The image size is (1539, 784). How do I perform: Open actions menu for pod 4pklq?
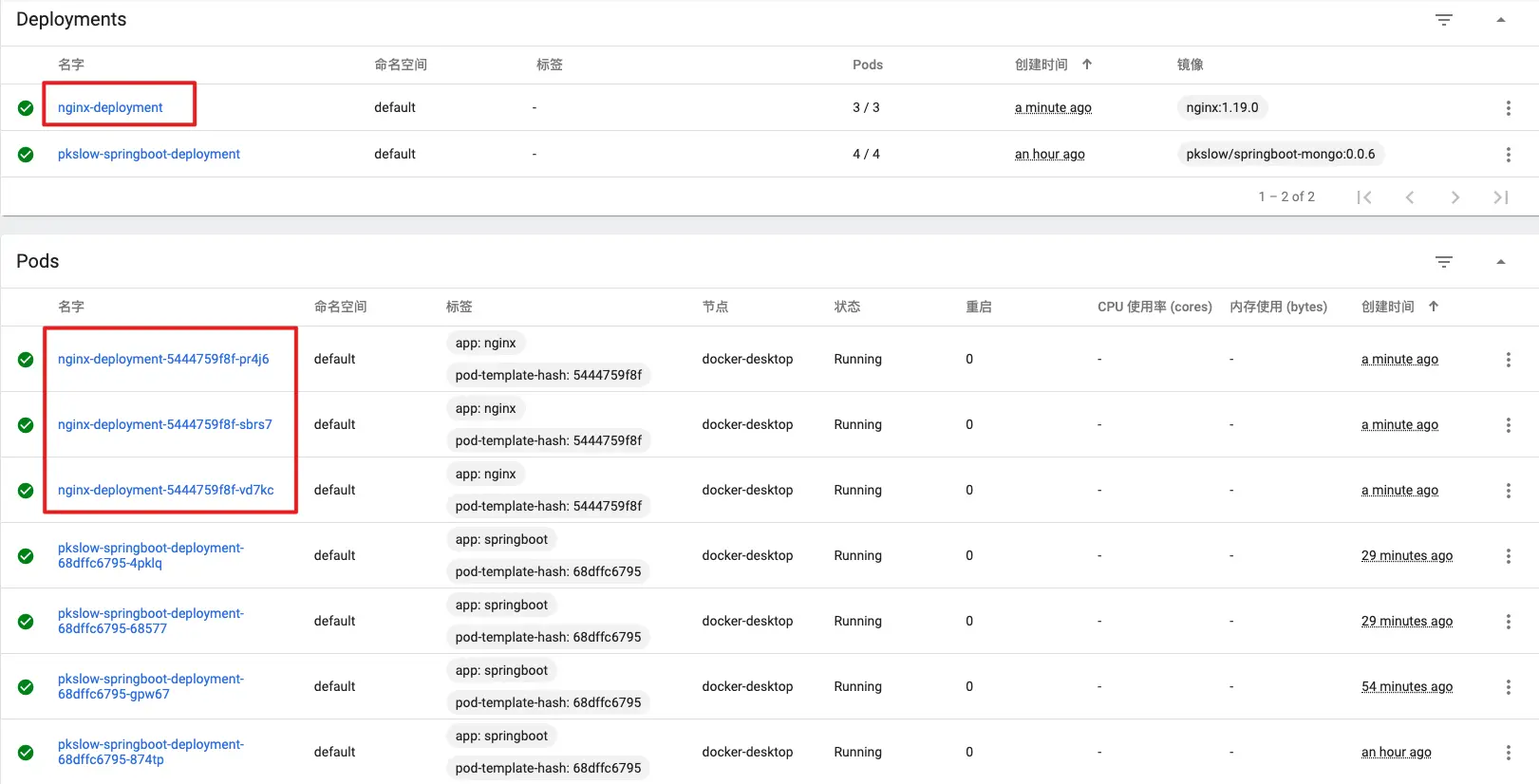1508,556
